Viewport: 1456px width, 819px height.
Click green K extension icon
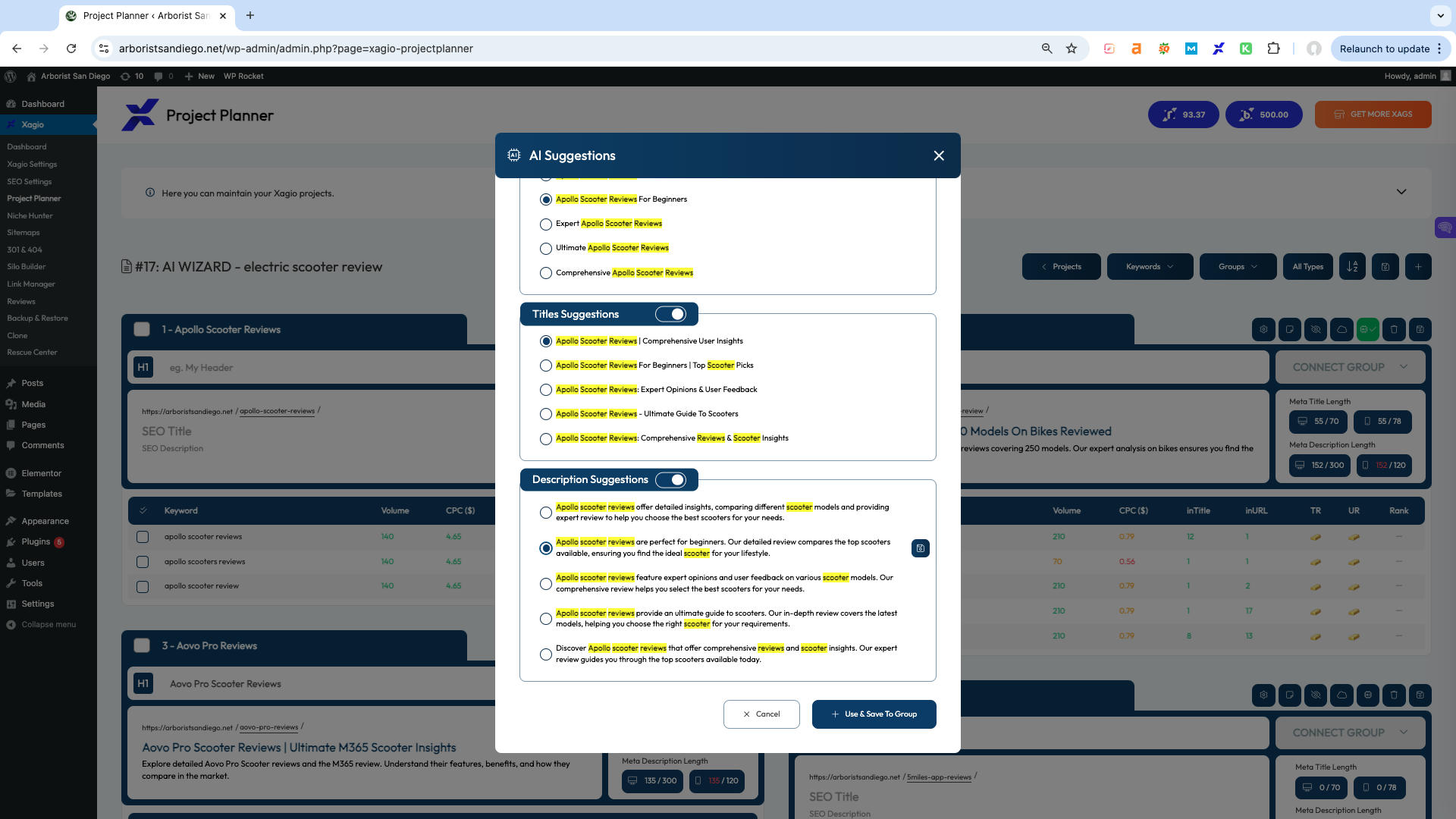[1246, 49]
